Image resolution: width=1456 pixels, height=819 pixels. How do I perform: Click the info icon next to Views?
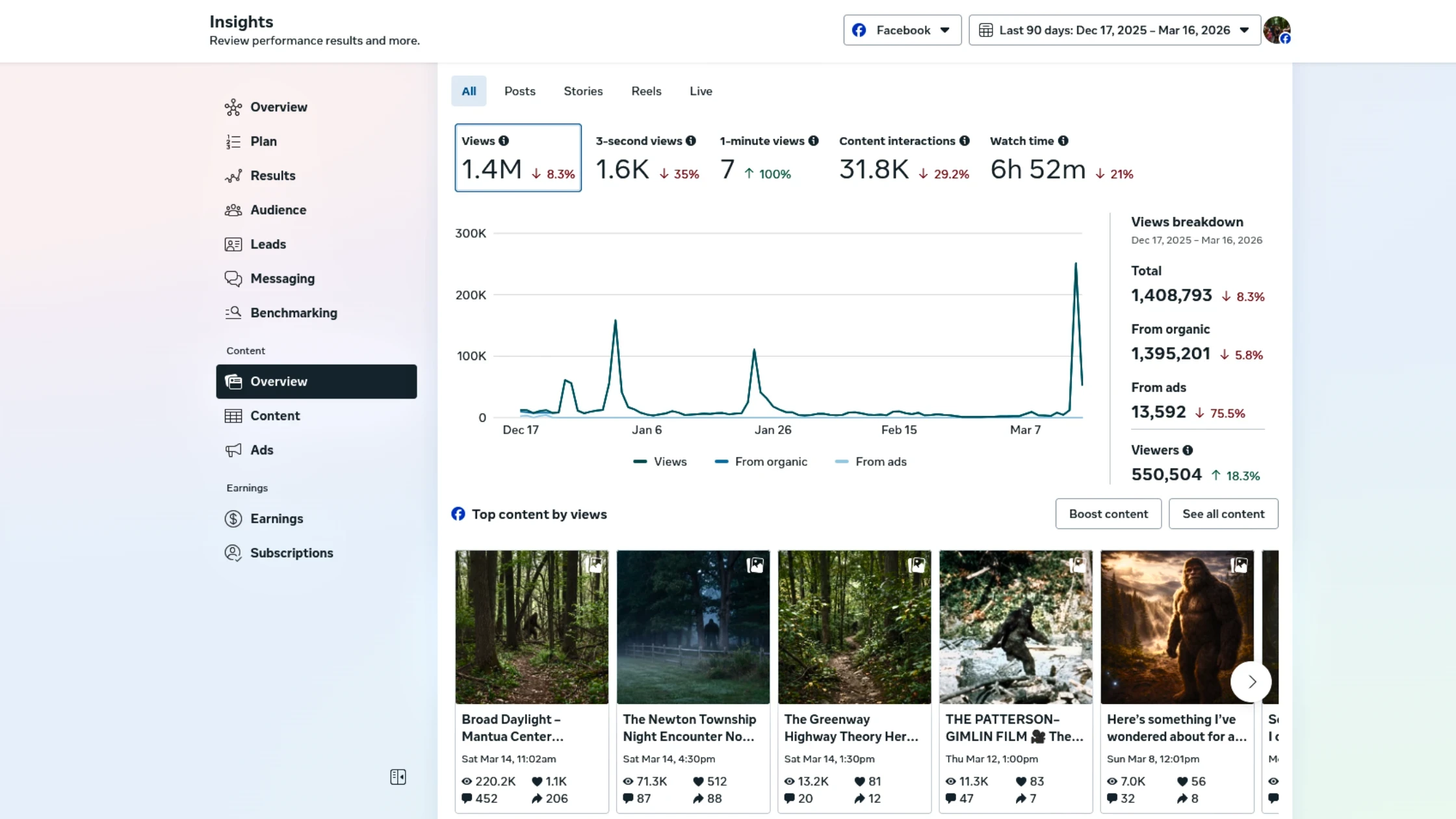pos(504,141)
